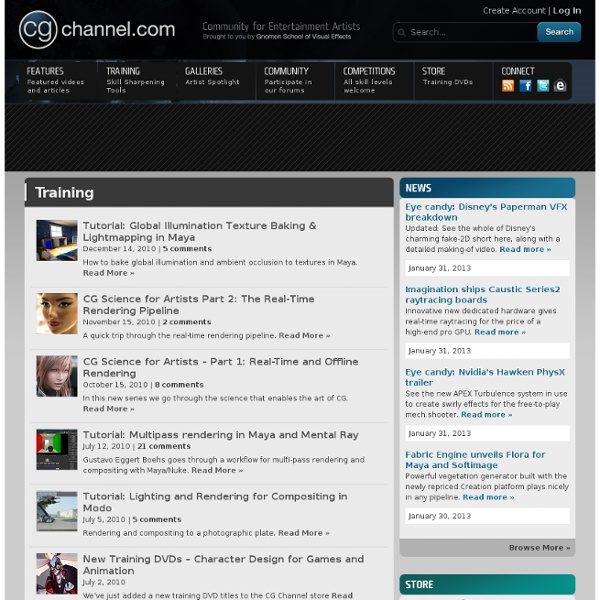Click the January 30, 2013 date
The width and height of the screenshot is (600, 600).
[439, 516]
